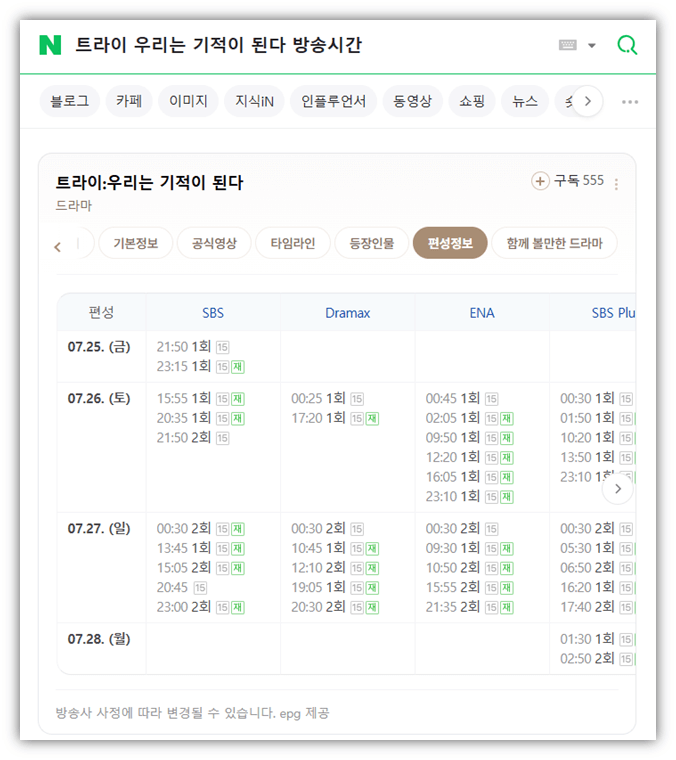676x760 pixels.
Task: Click the epg 제공 disclaimer text
Action: [x=192, y=713]
